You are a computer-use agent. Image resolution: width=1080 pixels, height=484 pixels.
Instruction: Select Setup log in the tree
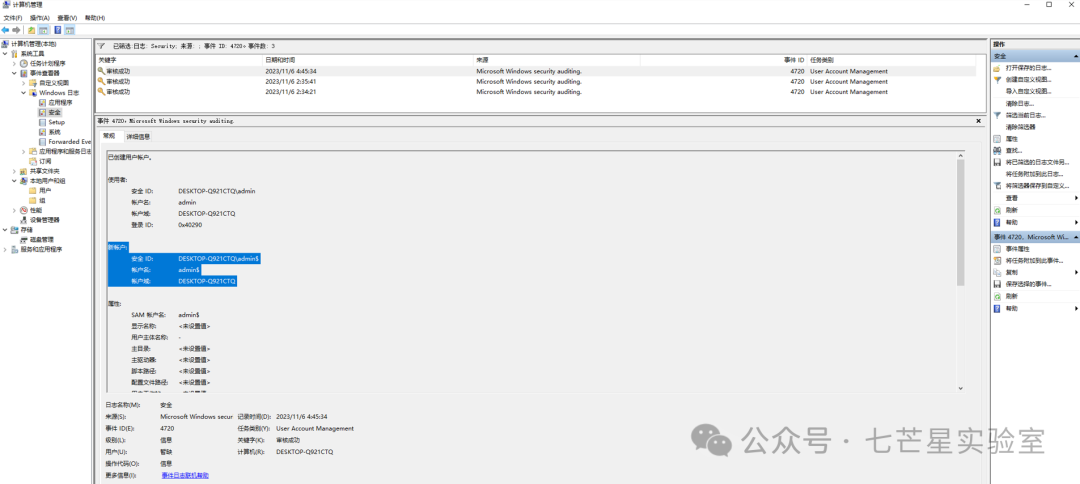(x=56, y=122)
